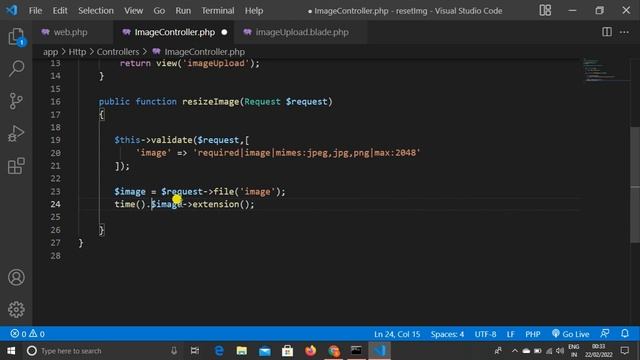
Task: Switch to the ImageController.php tab
Action: click(175, 32)
